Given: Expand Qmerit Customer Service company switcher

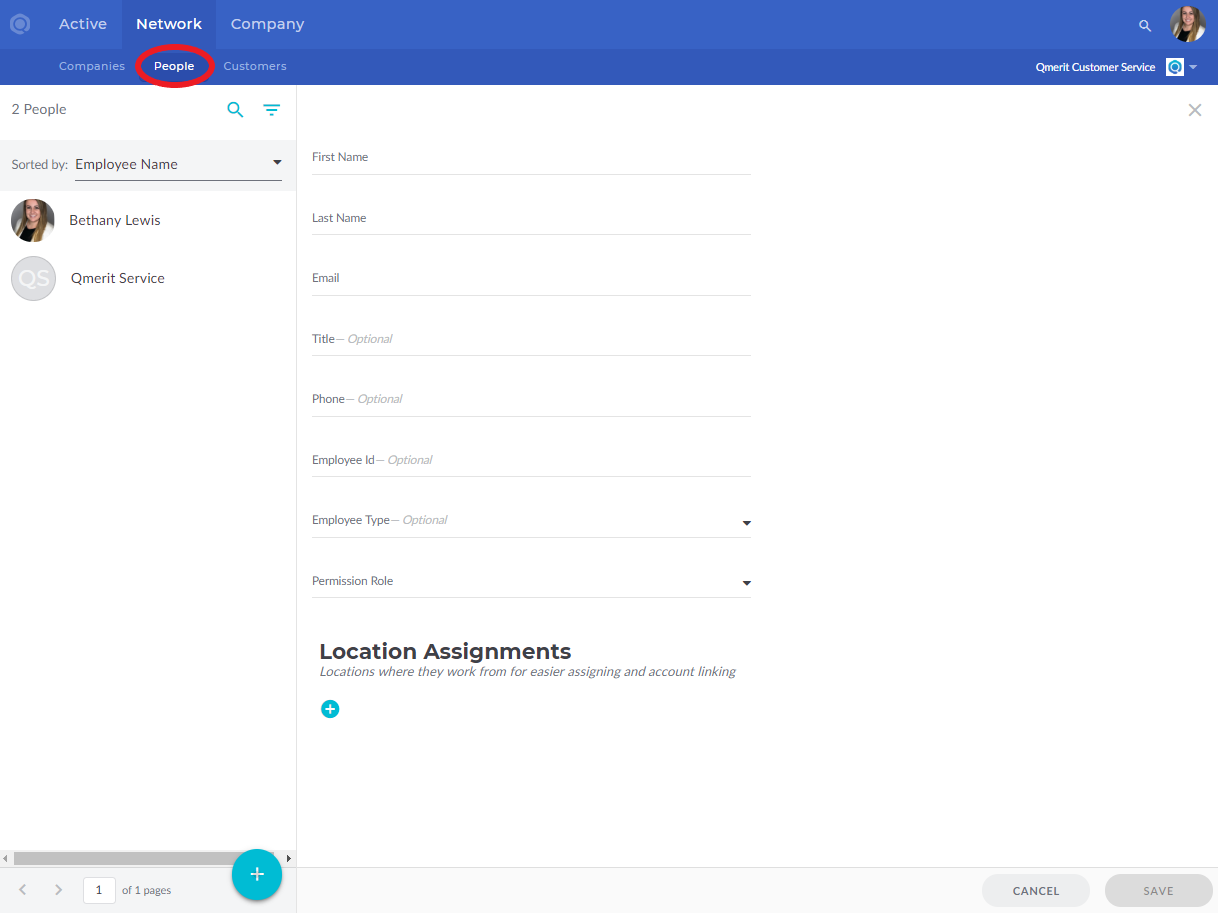Looking at the screenshot, I should [x=1193, y=67].
